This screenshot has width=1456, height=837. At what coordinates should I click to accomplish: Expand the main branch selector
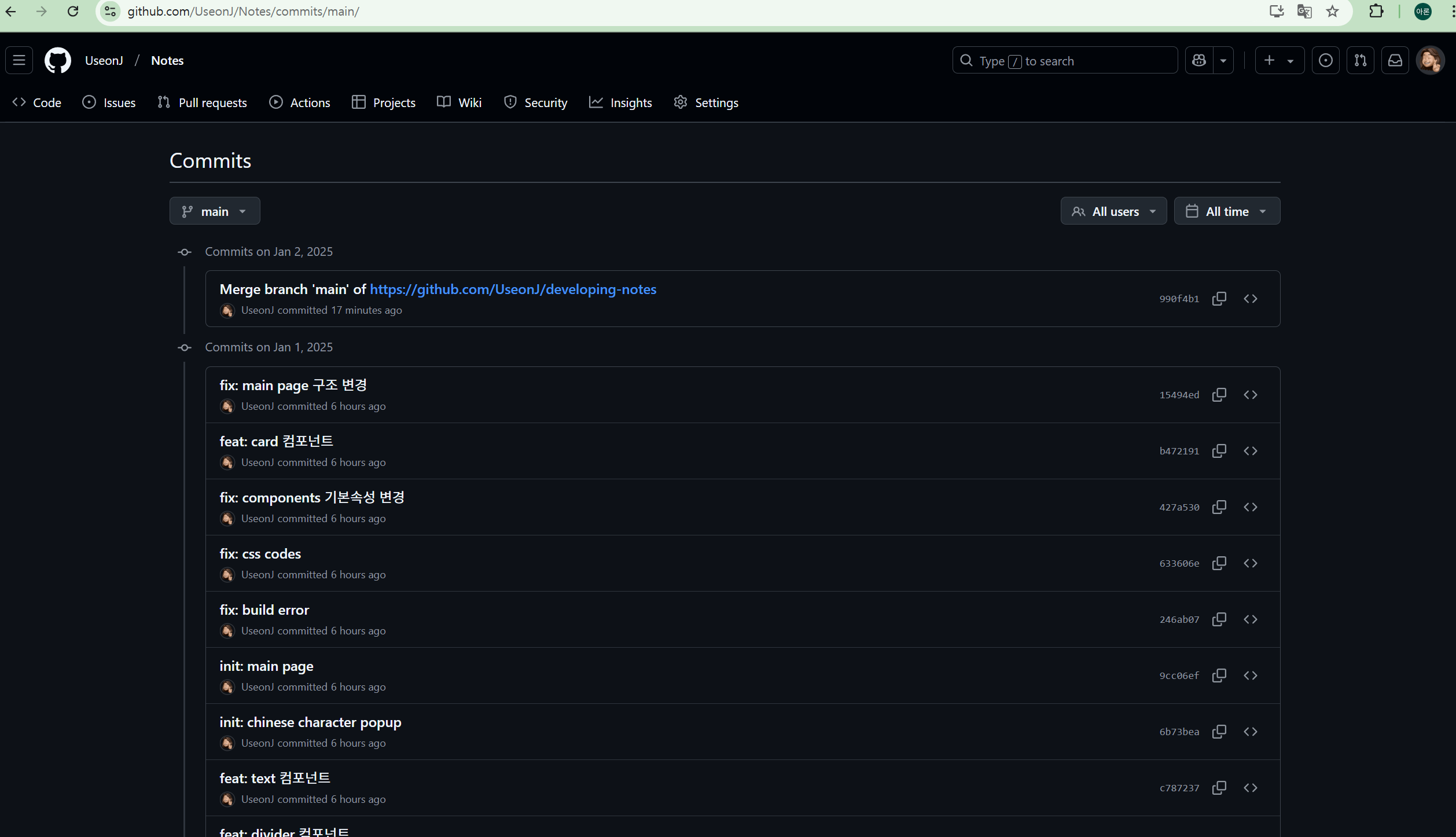pos(215,211)
